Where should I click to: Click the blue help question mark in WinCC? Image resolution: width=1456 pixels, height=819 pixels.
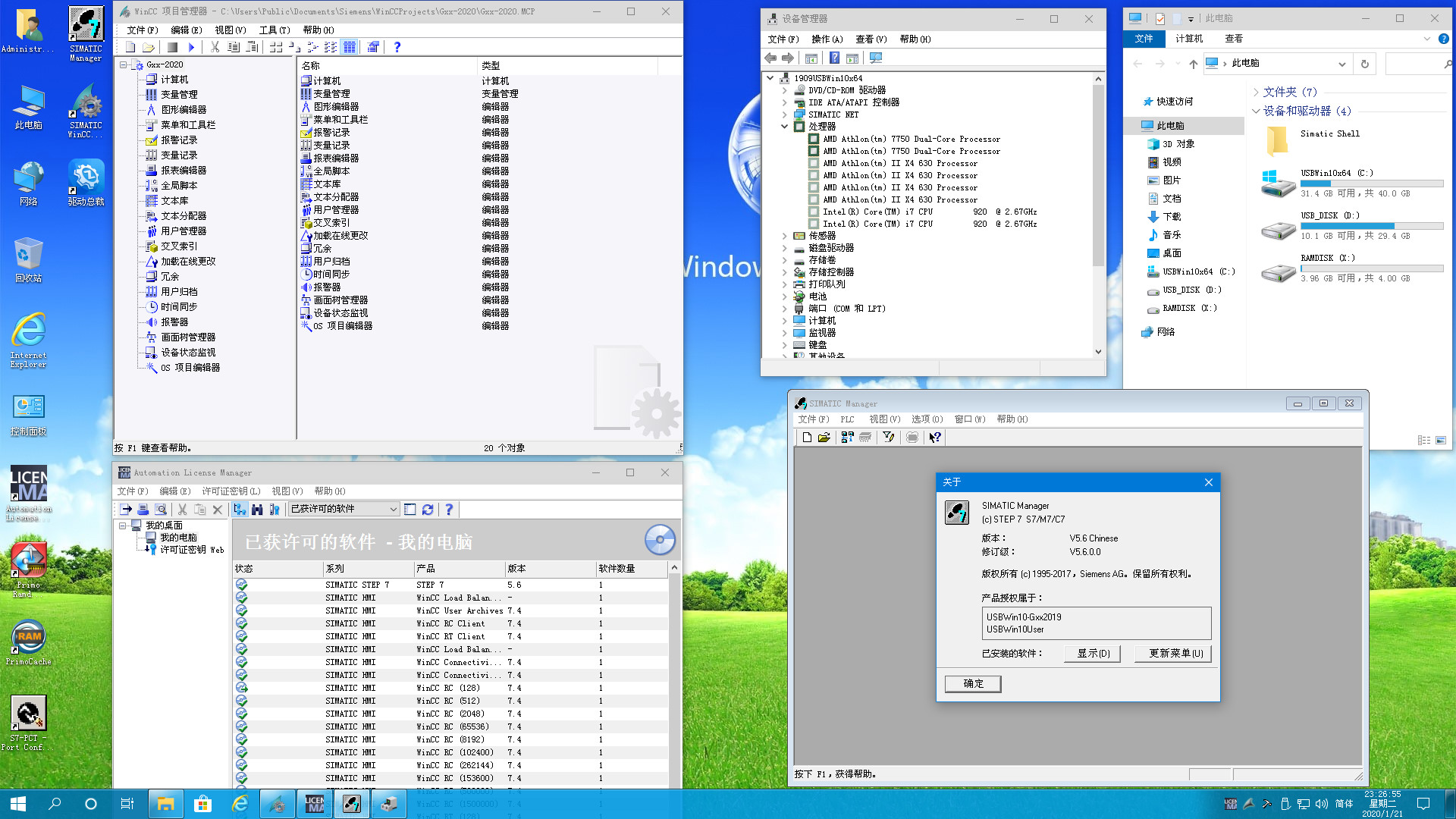click(x=397, y=47)
